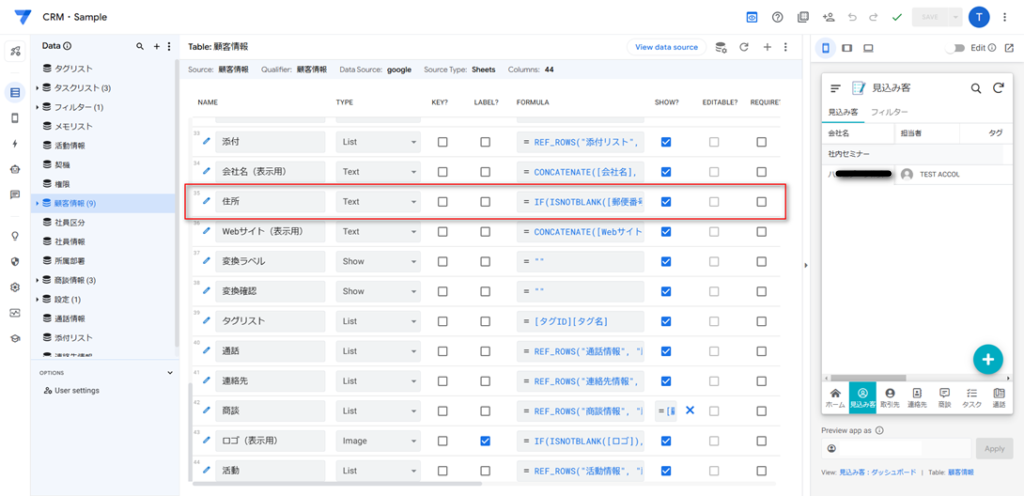
Task: Click the View data source button
Action: click(666, 47)
